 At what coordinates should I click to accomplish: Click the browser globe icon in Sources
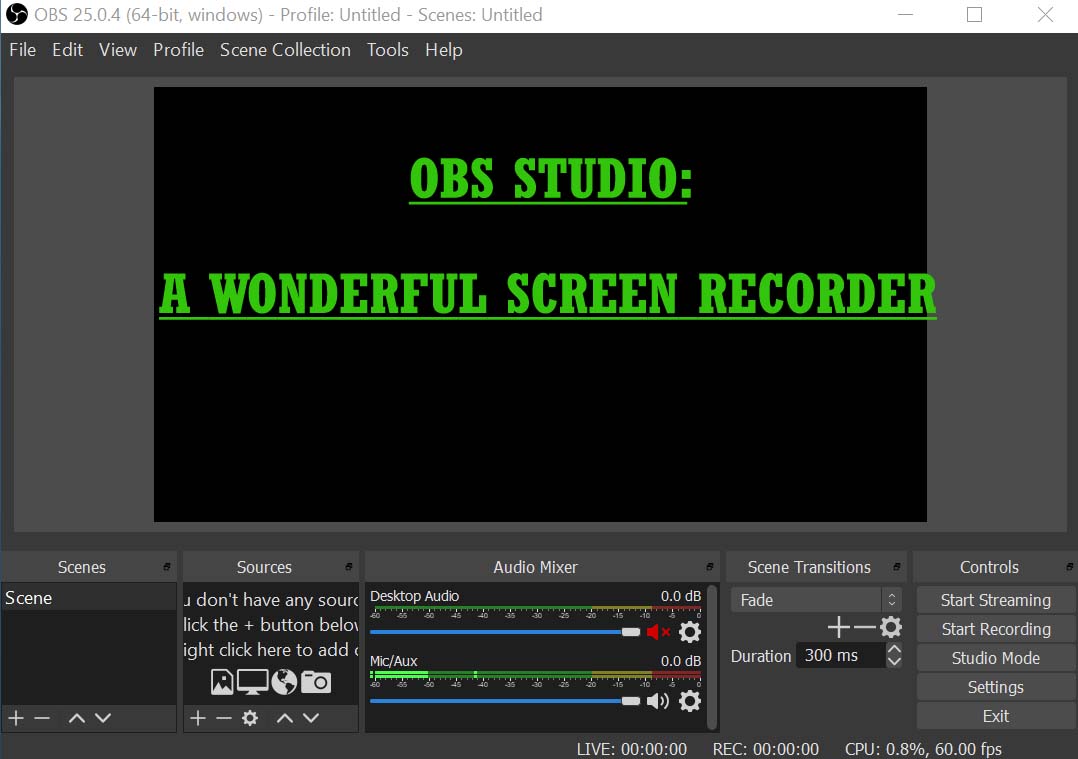284,681
